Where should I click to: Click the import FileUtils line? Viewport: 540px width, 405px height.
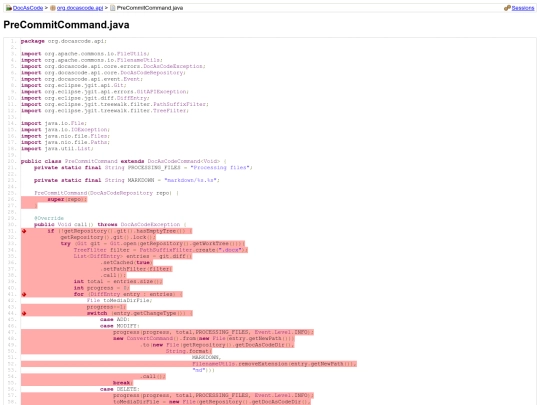point(85,54)
